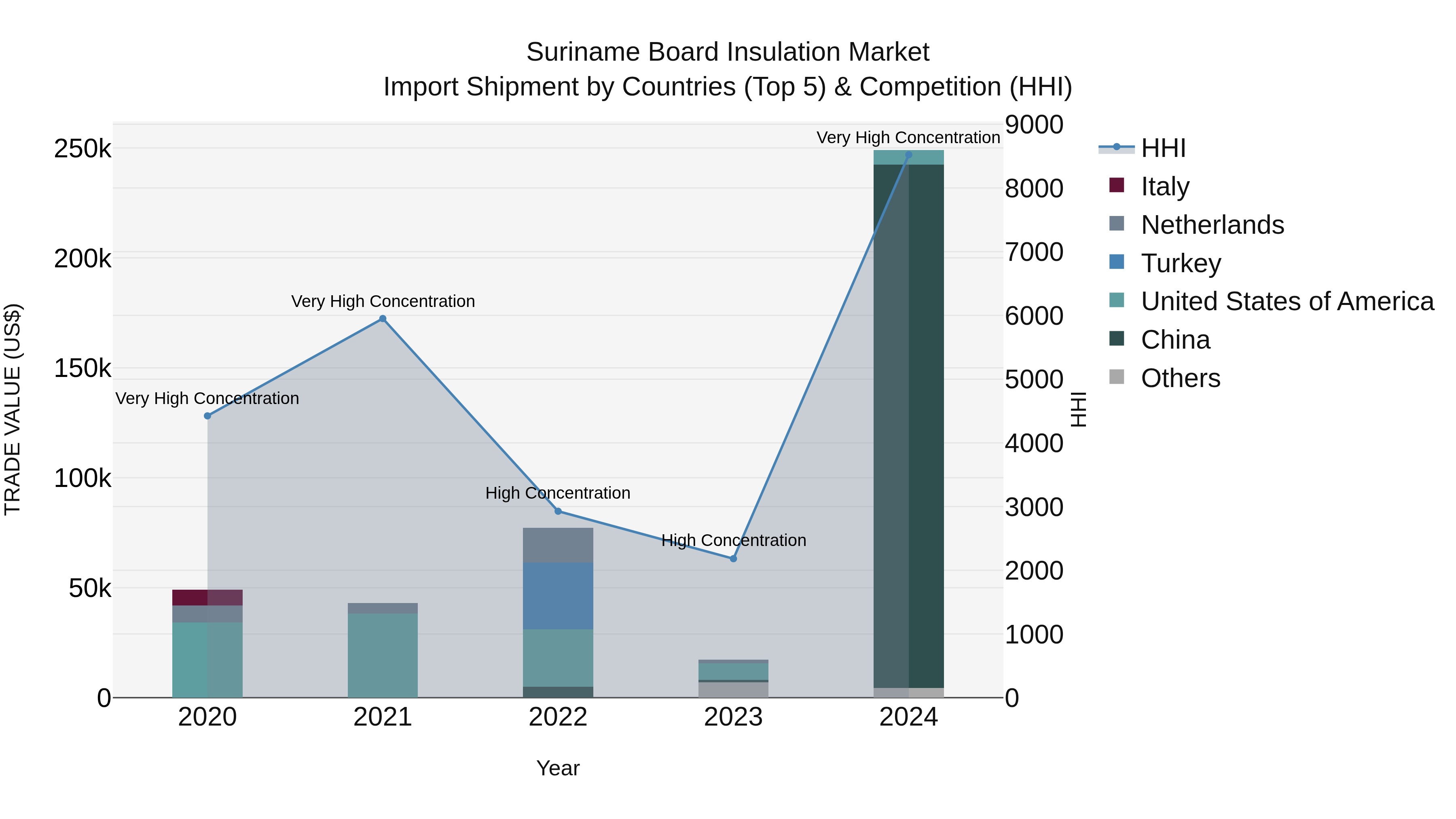1456x819 pixels.
Task: Click the 2024 HHI data point
Action: (x=908, y=155)
